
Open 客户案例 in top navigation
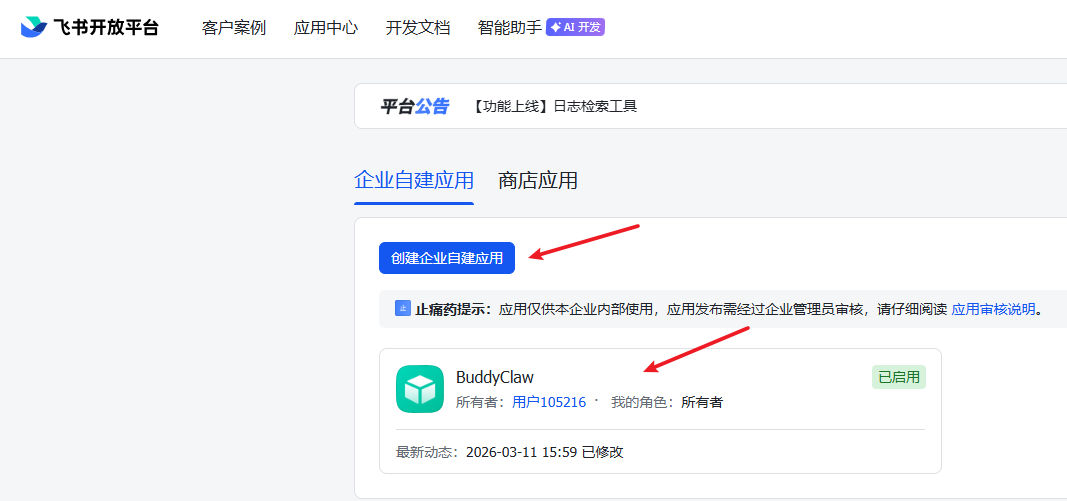(x=233, y=28)
